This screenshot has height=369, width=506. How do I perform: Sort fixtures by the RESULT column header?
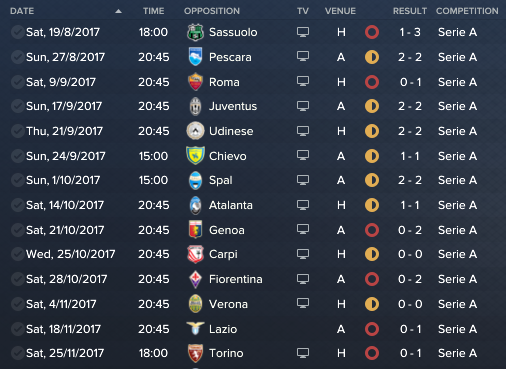pyautogui.click(x=410, y=11)
